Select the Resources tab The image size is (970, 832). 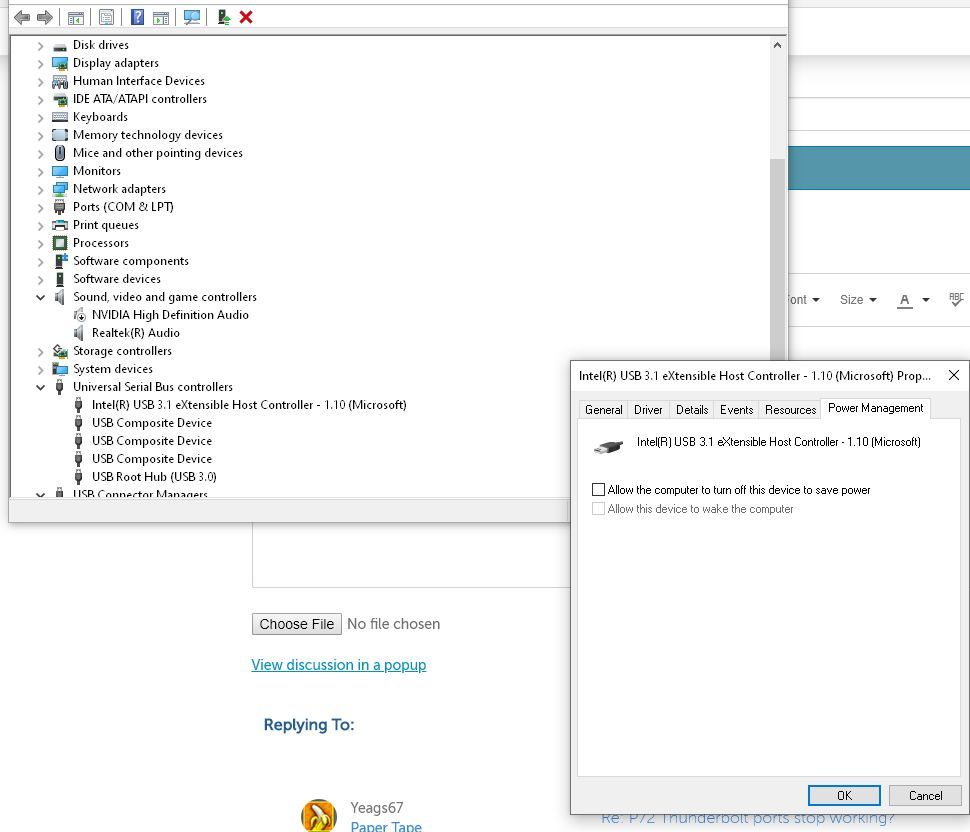pyautogui.click(x=790, y=410)
